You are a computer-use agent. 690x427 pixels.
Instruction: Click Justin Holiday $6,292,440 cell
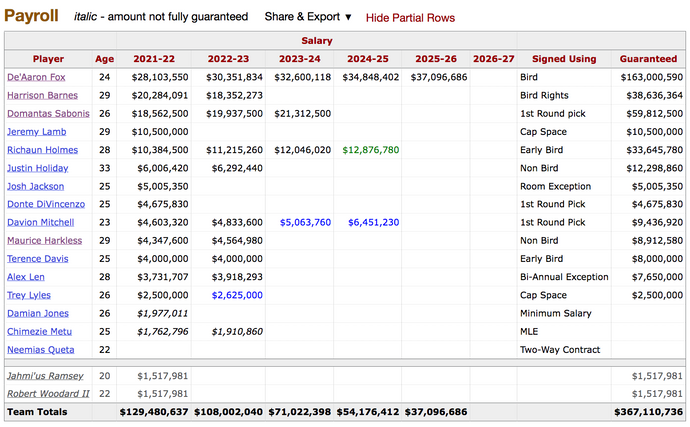(237, 168)
